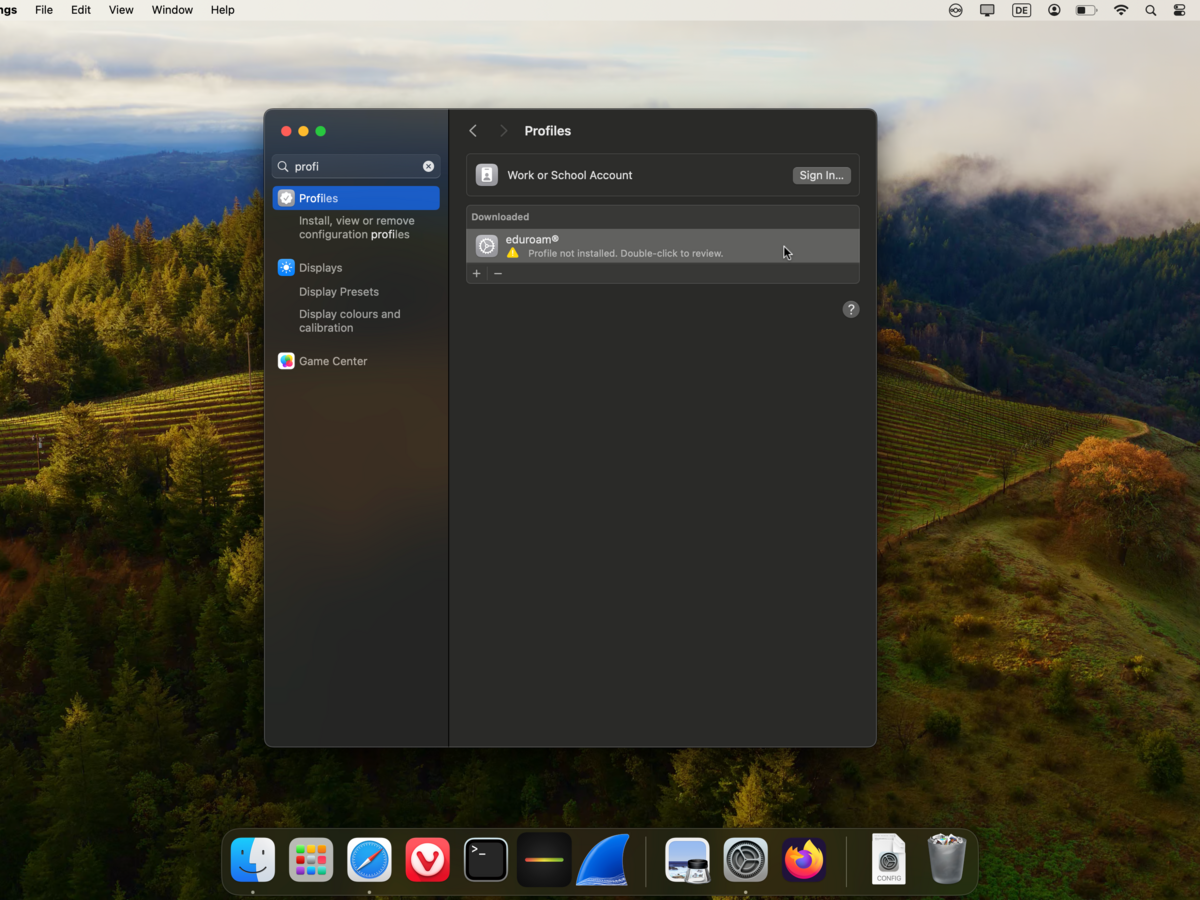Go back with the left chevron
The image size is (1200, 900).
click(x=473, y=131)
